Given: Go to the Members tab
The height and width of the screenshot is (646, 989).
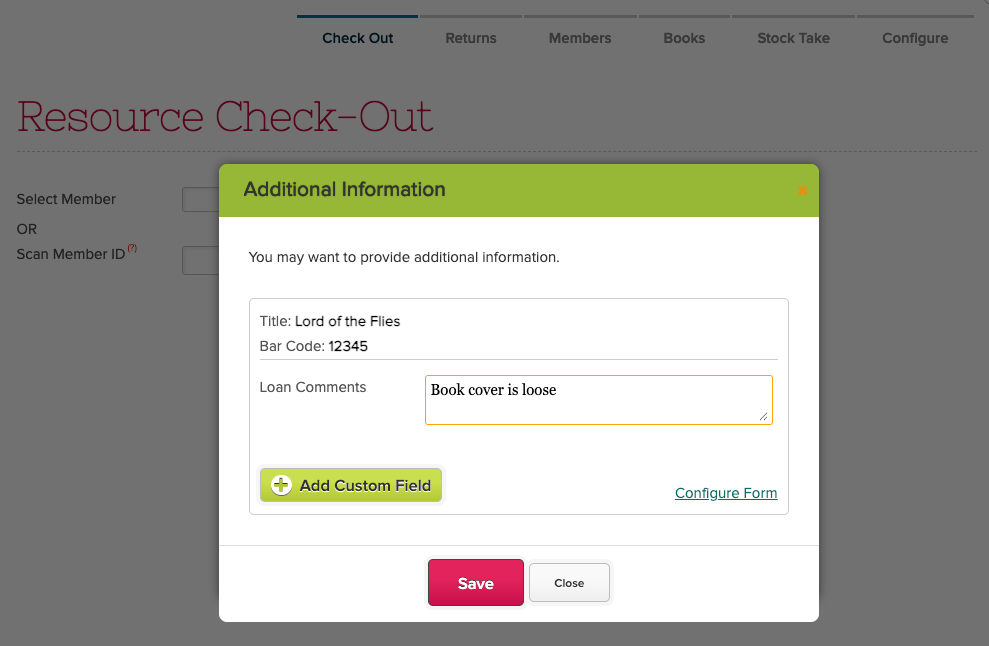Looking at the screenshot, I should [579, 38].
